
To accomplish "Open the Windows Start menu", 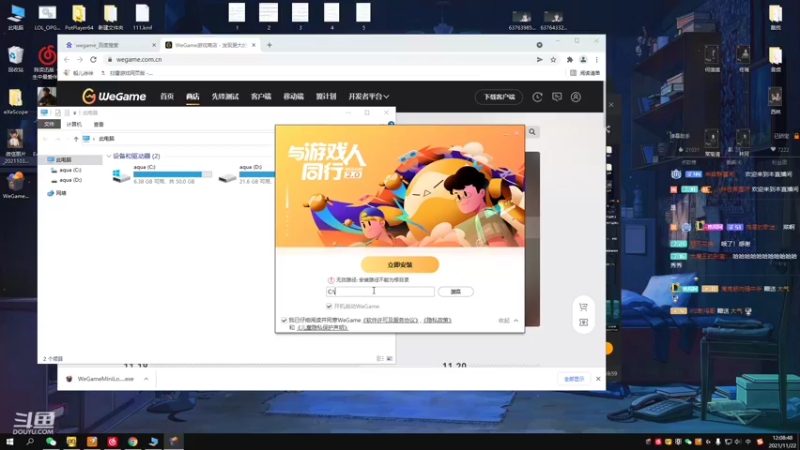I will (x=9, y=442).
